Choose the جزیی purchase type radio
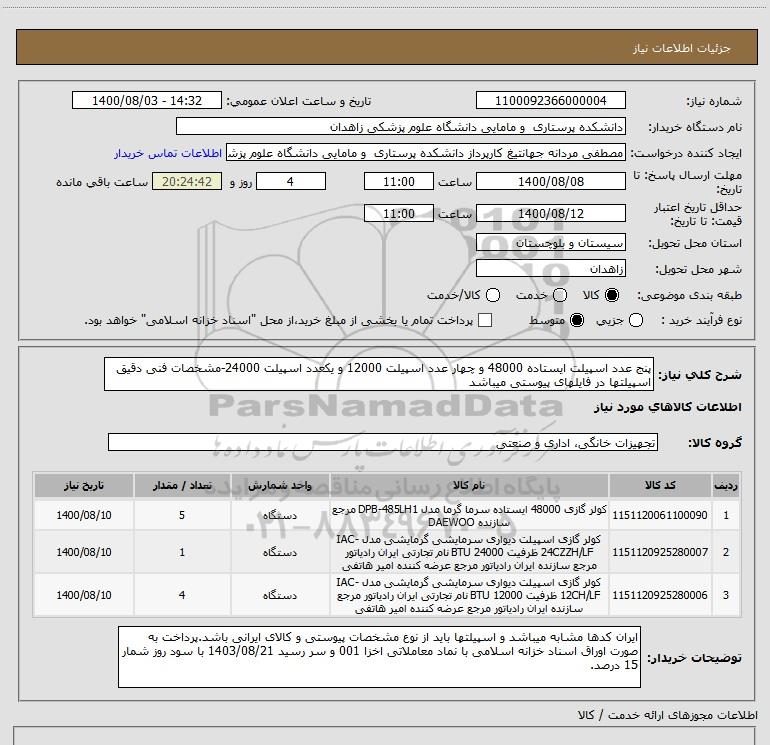This screenshot has height=745, width=770. (636, 320)
